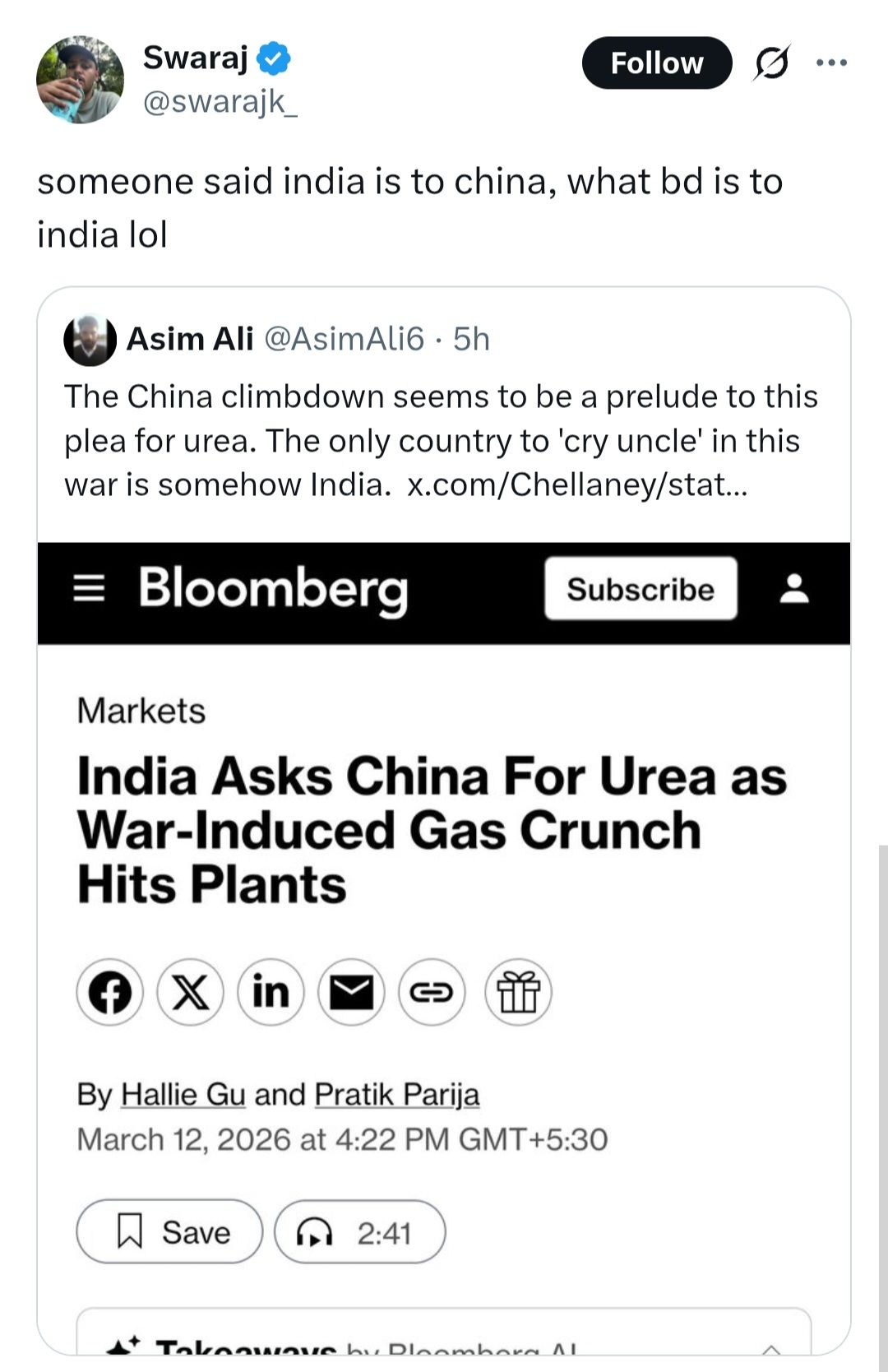Open author Hallie Gu's page
The image size is (888, 1372).
183,1094
